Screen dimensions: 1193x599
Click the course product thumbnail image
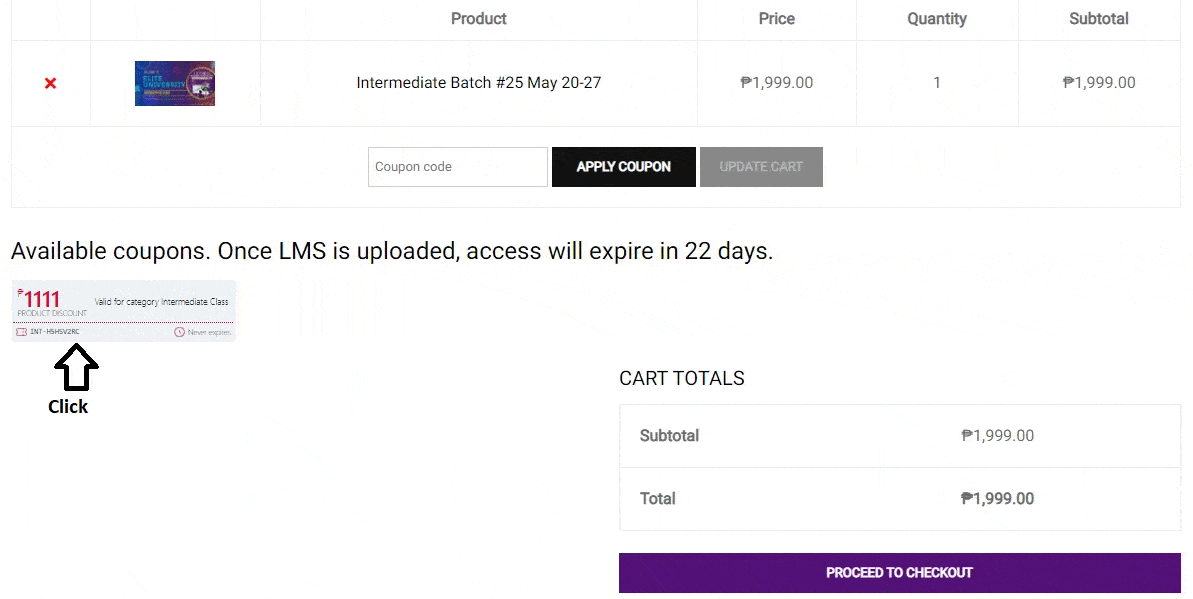175,83
